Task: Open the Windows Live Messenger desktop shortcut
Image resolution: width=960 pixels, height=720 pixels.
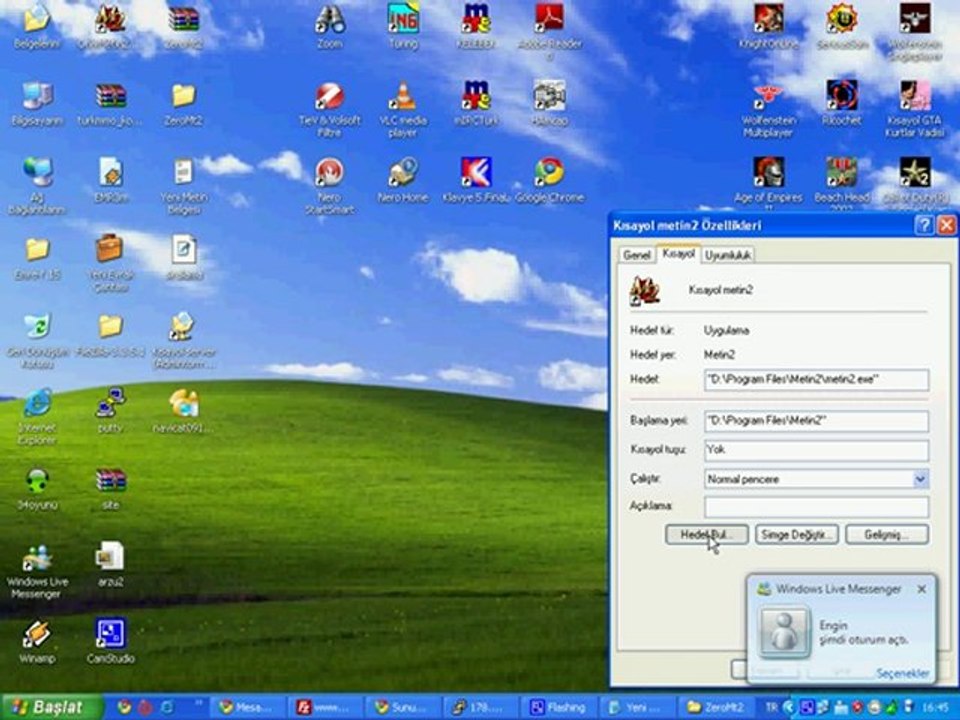Action: [x=37, y=557]
